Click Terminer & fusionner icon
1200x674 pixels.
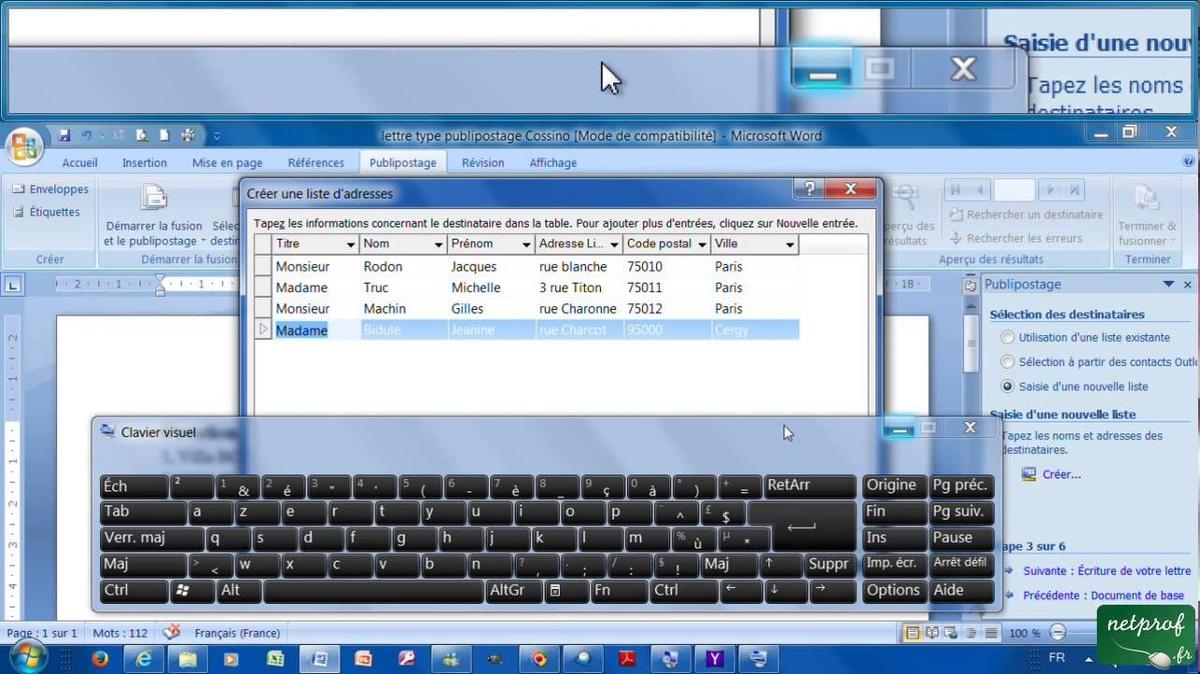tap(1147, 198)
